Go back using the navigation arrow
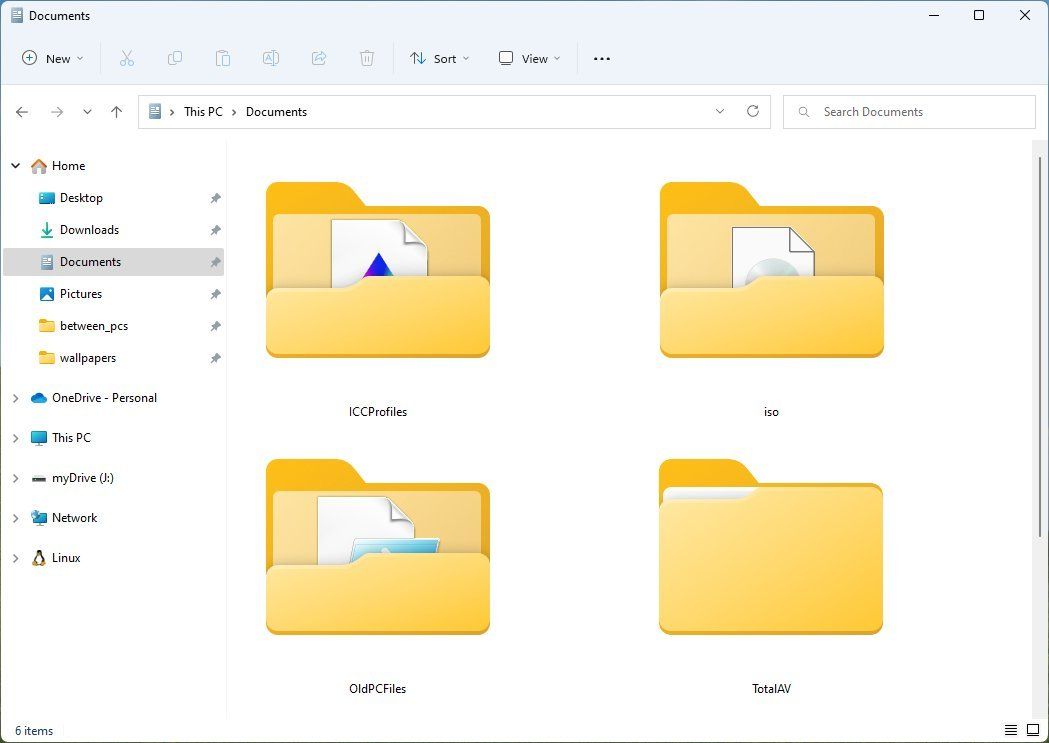1049x743 pixels. (22, 111)
